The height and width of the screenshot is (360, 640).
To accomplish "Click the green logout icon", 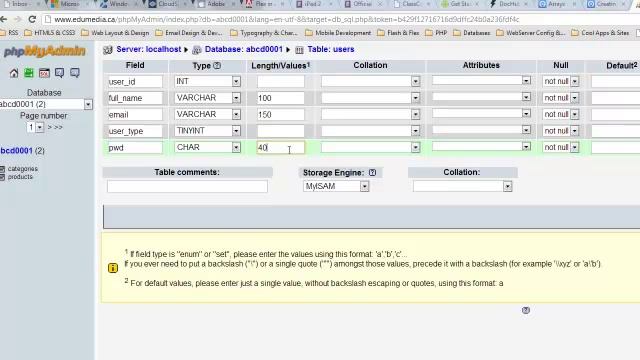I will pyautogui.click(x=29, y=73).
